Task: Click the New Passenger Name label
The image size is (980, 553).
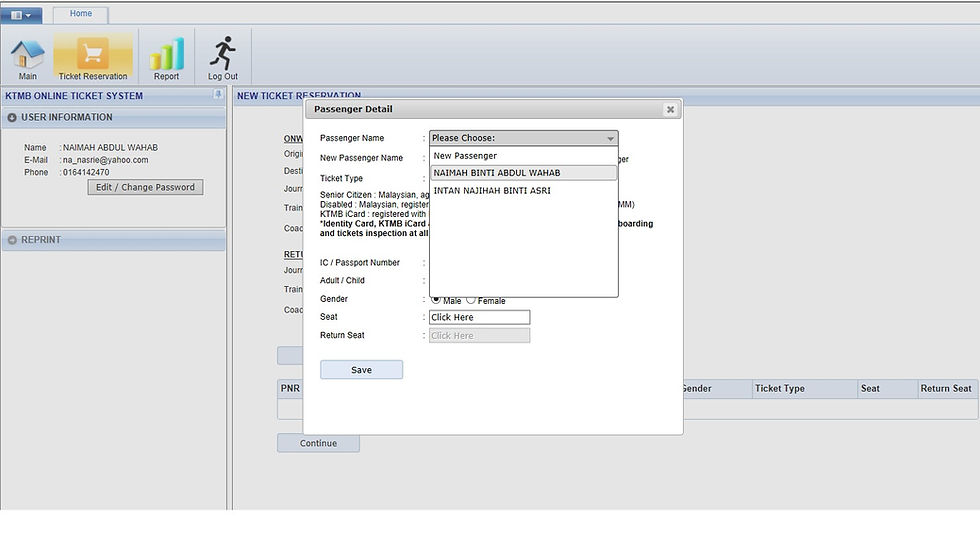Action: [361, 158]
